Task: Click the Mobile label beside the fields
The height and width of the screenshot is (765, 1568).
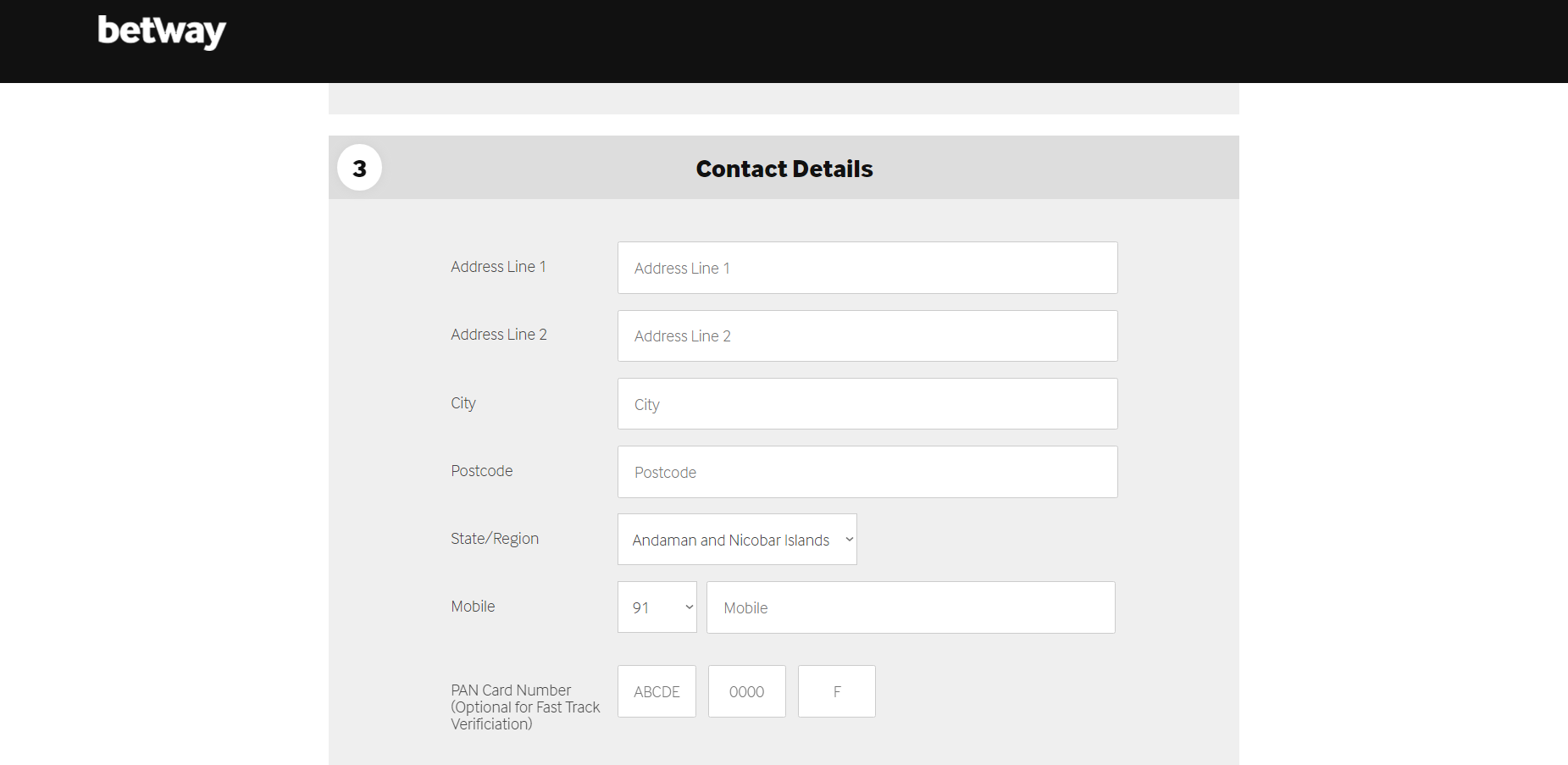Action: click(473, 606)
